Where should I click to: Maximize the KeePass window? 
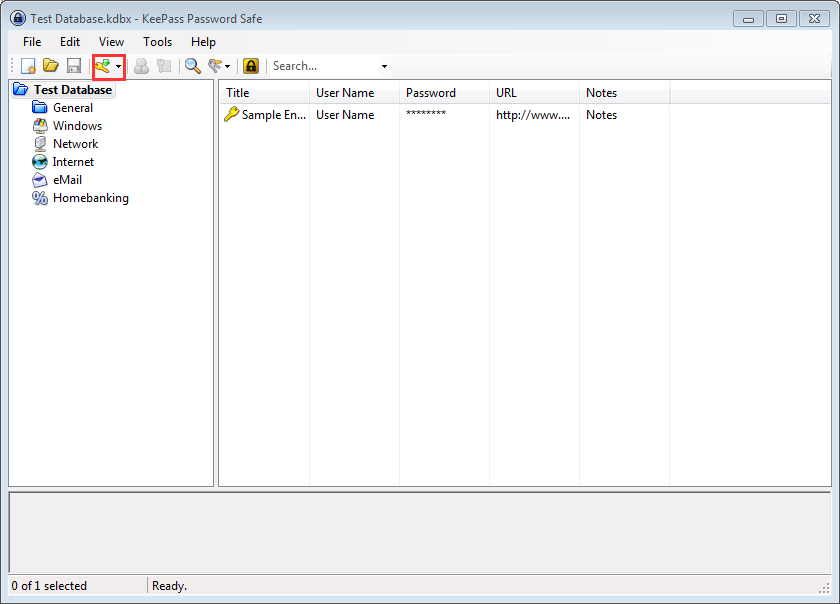coord(782,19)
